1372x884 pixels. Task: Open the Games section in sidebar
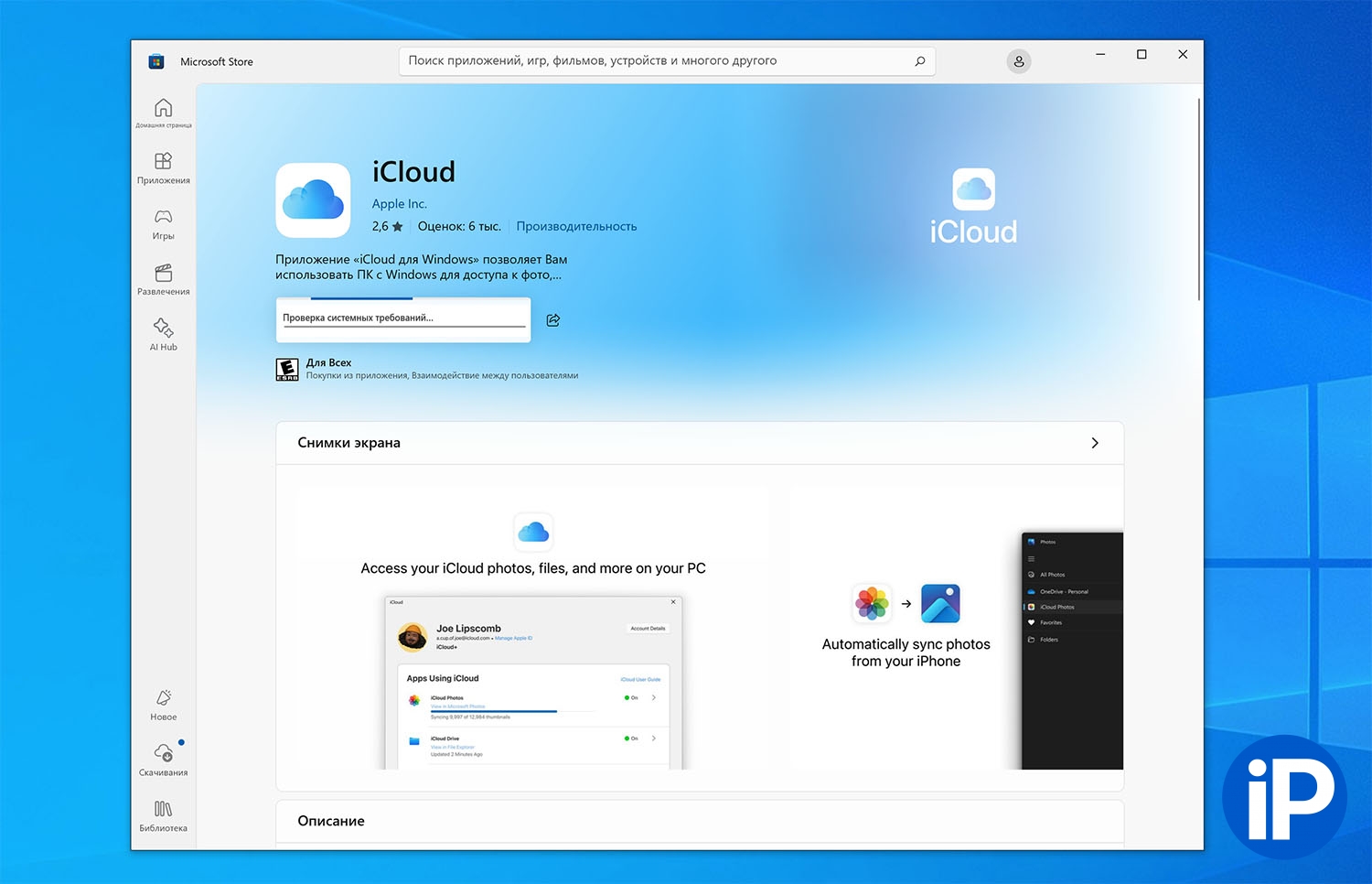pos(163,223)
